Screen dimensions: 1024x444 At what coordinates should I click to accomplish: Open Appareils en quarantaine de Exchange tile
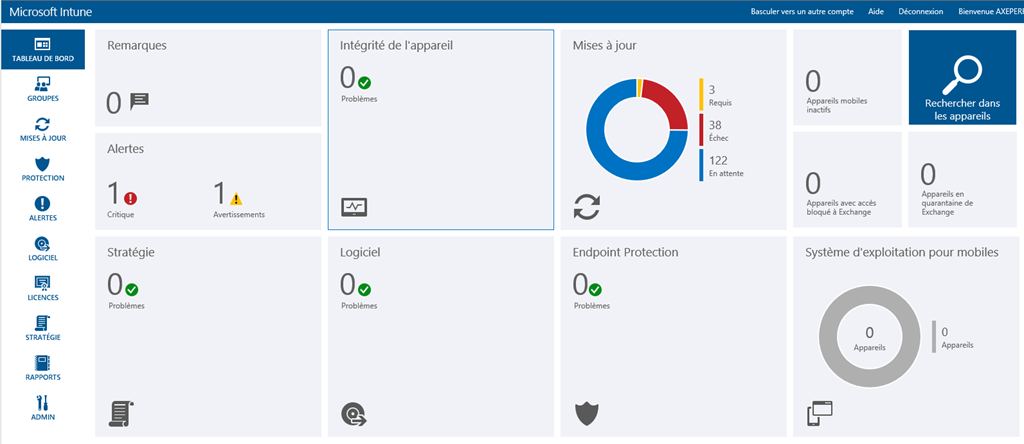point(963,180)
